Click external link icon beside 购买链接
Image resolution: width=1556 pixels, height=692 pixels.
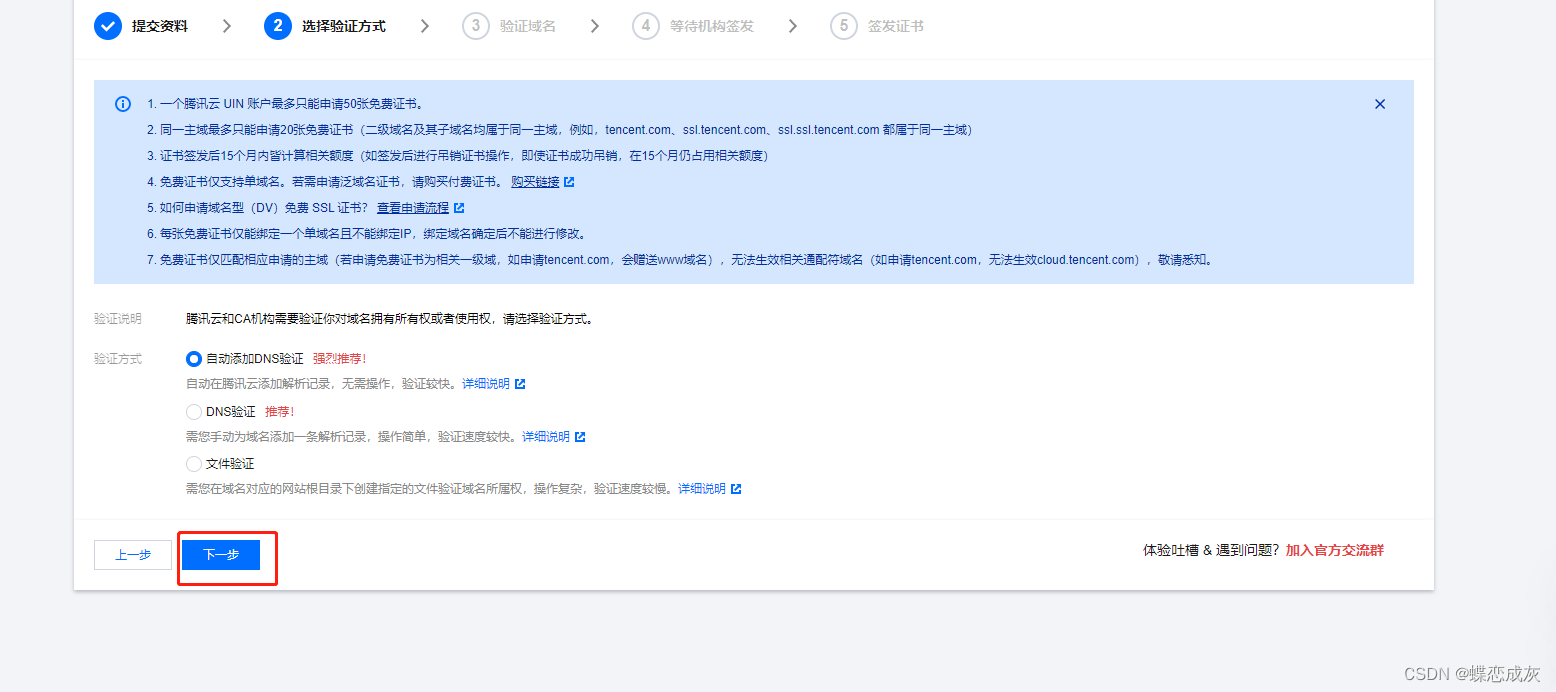(569, 182)
